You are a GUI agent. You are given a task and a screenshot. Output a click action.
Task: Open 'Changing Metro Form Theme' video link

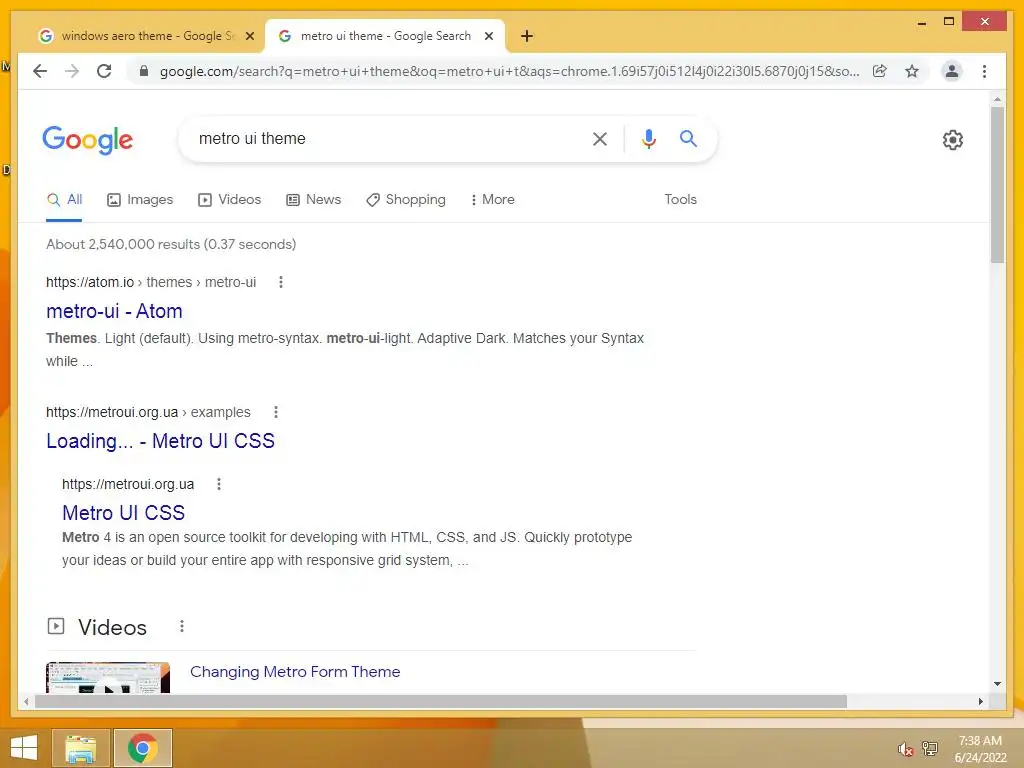[295, 671]
